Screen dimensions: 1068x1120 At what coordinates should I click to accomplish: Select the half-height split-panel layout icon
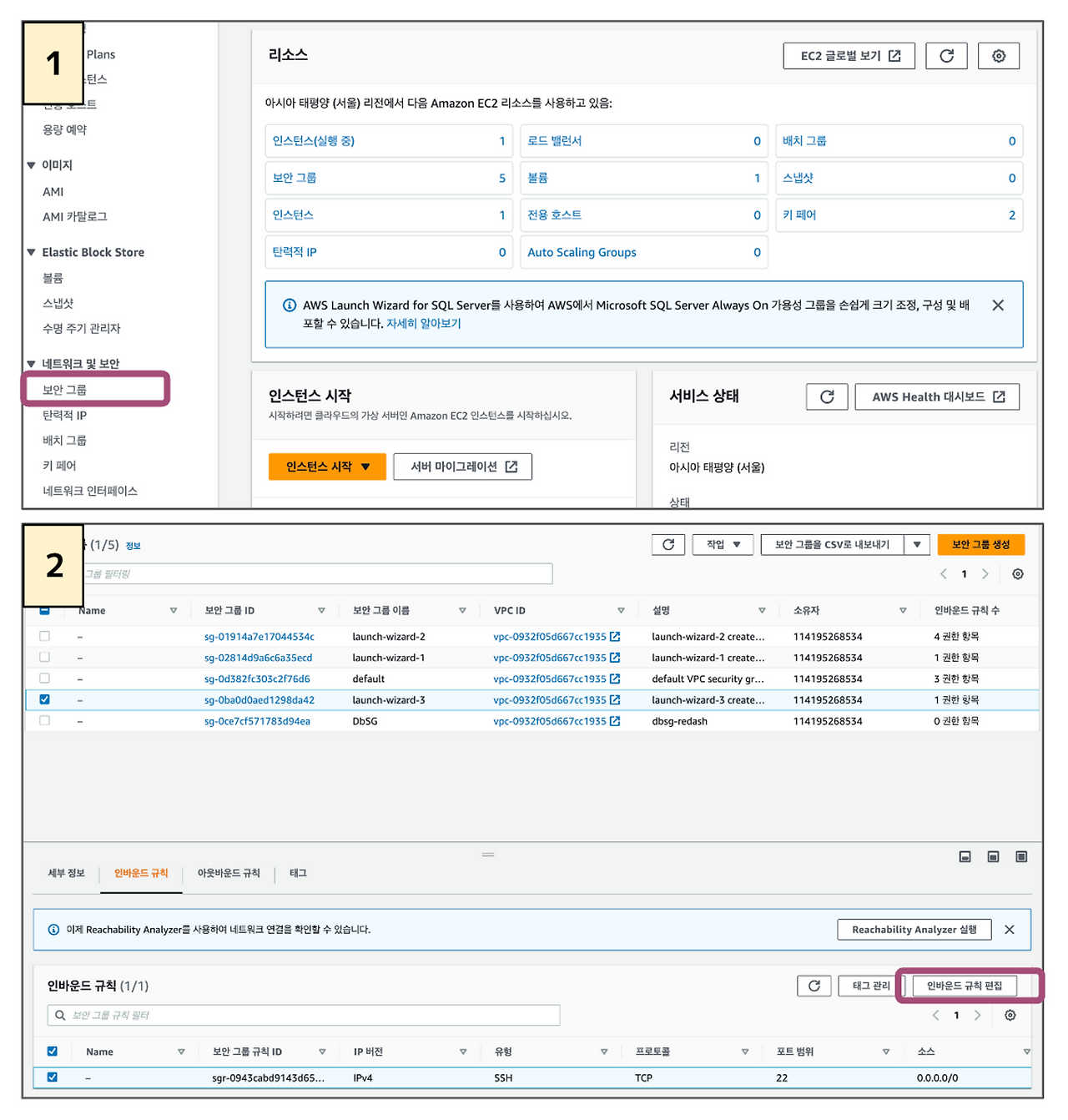(993, 857)
